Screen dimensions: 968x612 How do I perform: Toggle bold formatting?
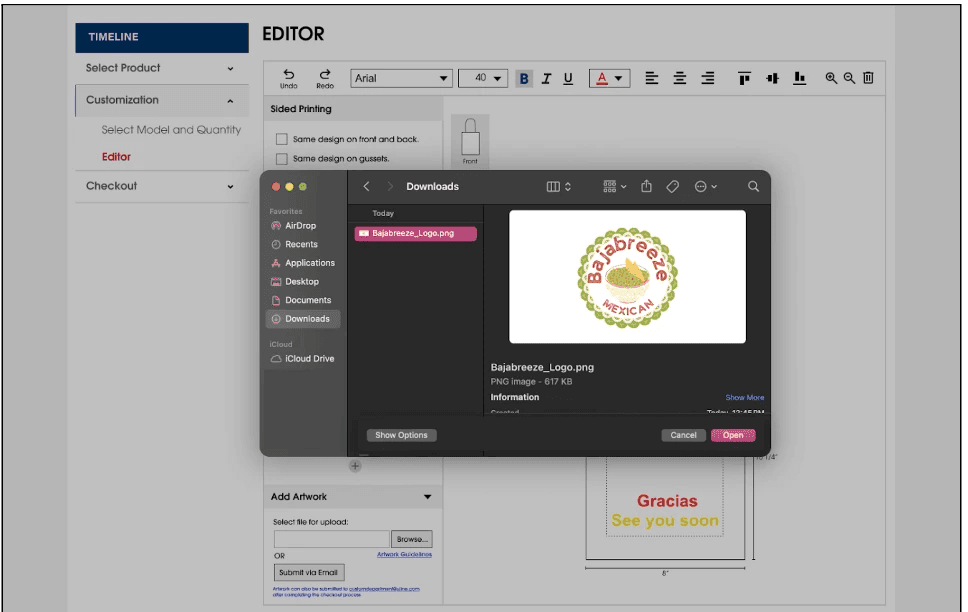pyautogui.click(x=524, y=78)
